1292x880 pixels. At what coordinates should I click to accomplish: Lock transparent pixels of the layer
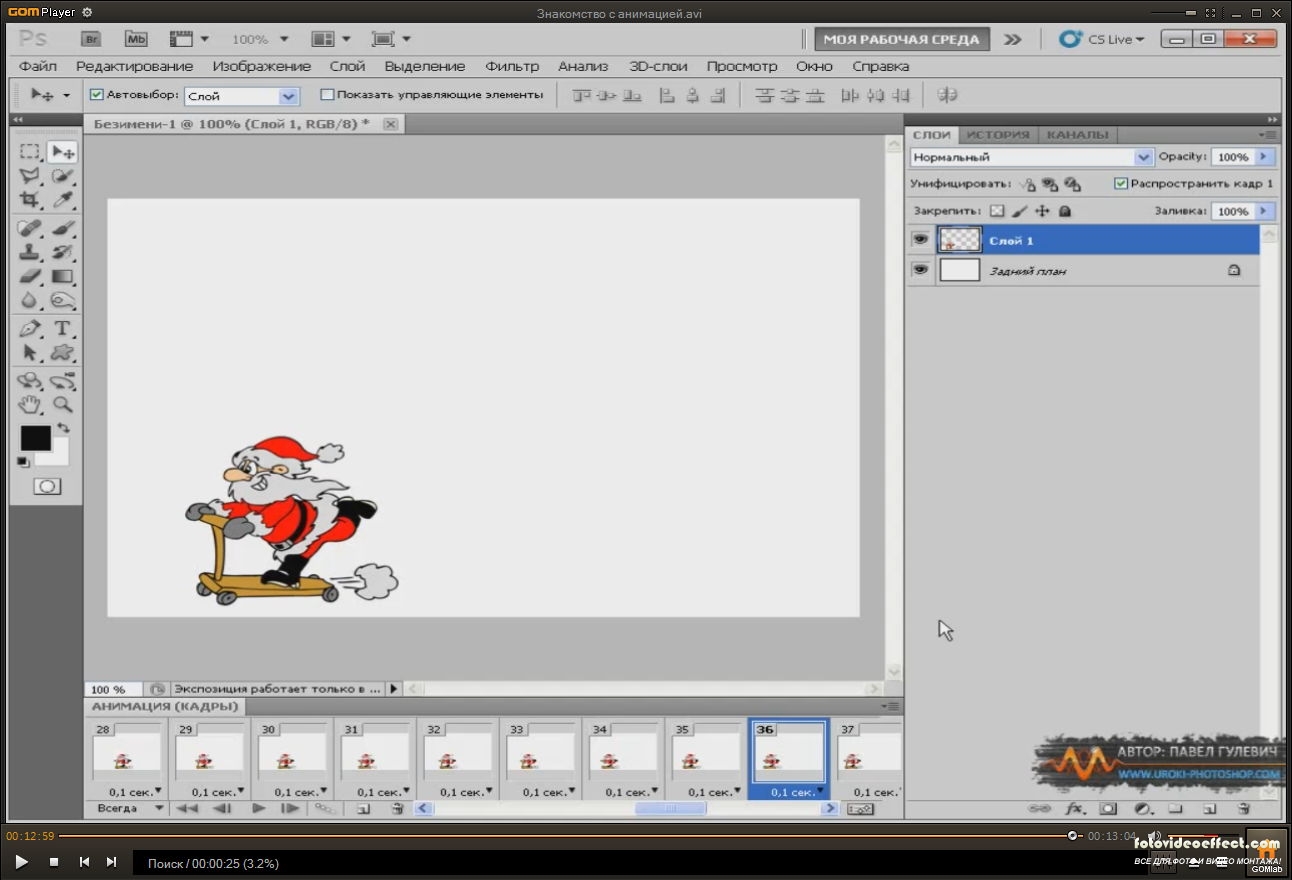997,211
